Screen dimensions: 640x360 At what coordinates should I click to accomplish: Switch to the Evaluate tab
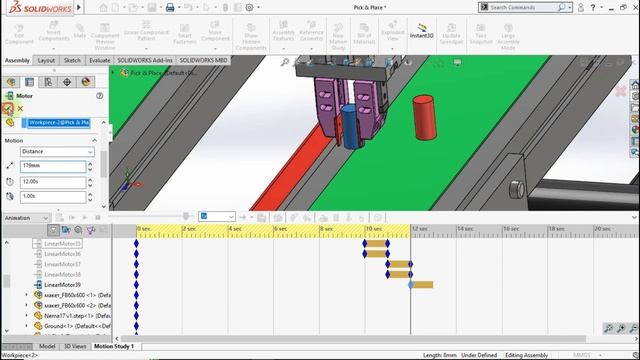[100, 60]
